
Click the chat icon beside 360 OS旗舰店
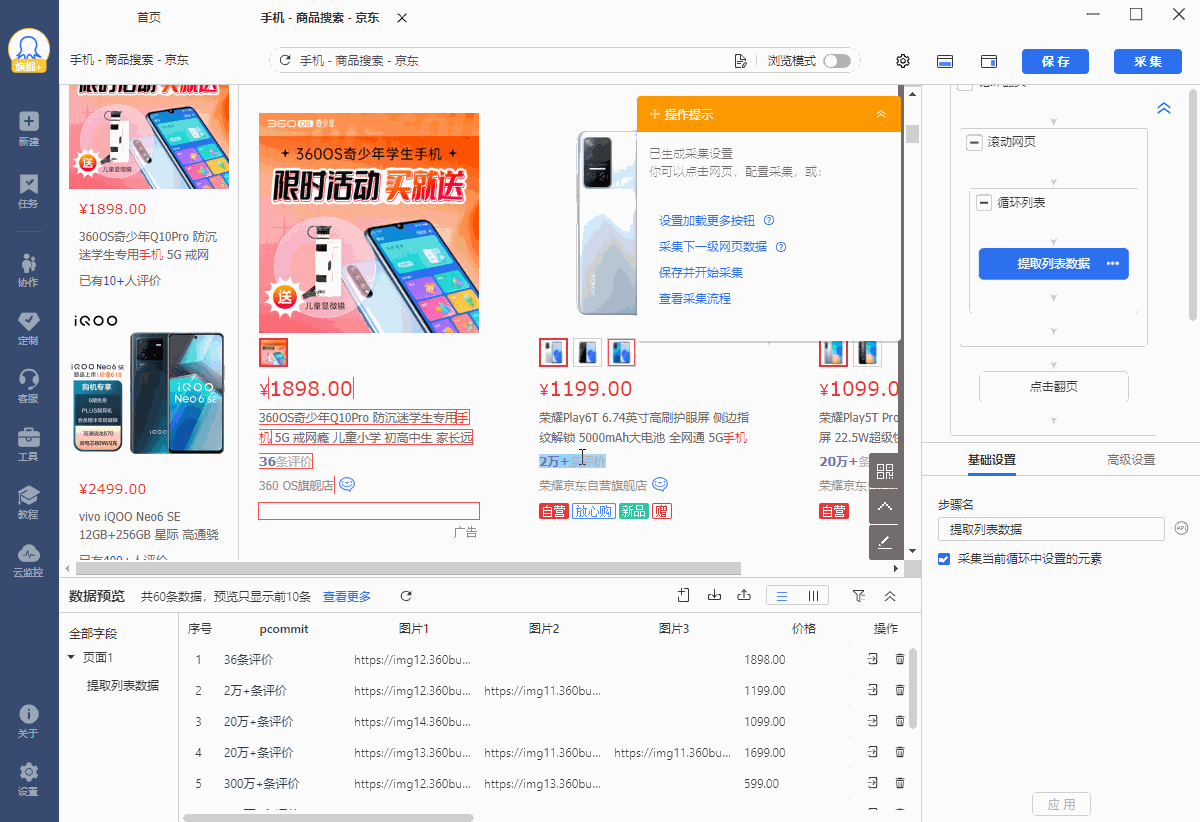click(347, 484)
